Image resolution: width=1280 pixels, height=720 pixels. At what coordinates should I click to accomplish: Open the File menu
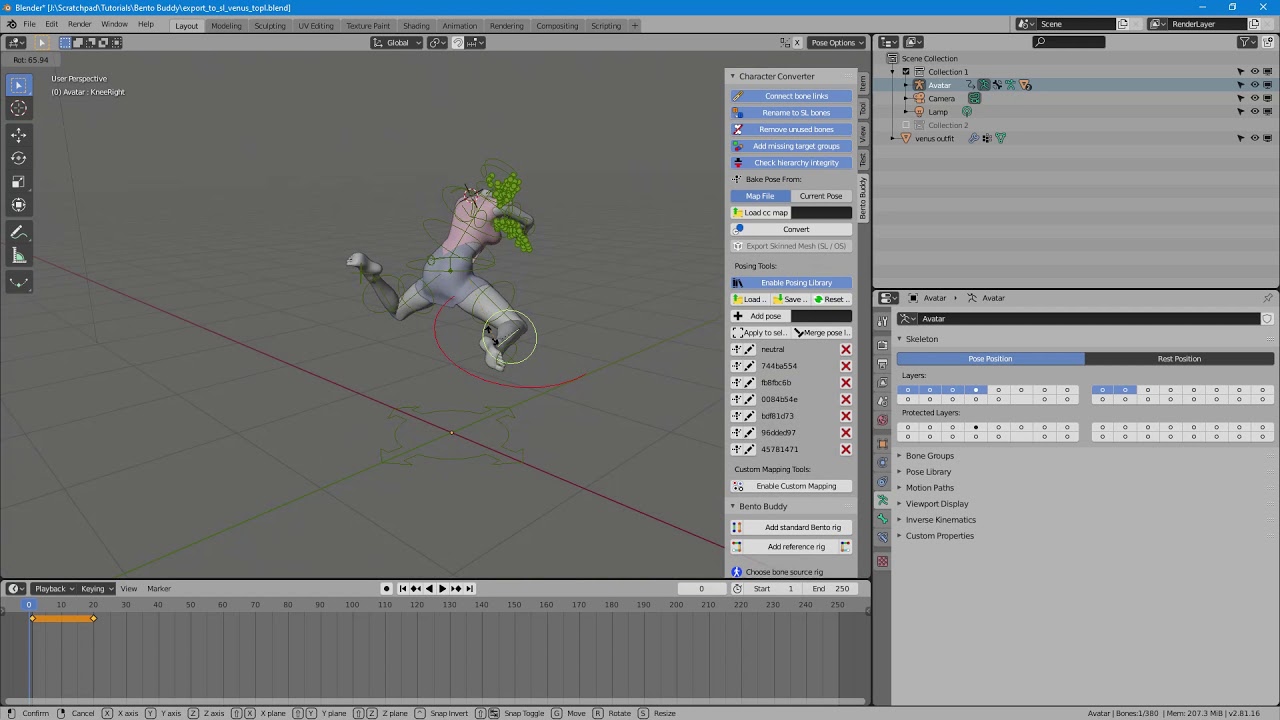point(30,24)
